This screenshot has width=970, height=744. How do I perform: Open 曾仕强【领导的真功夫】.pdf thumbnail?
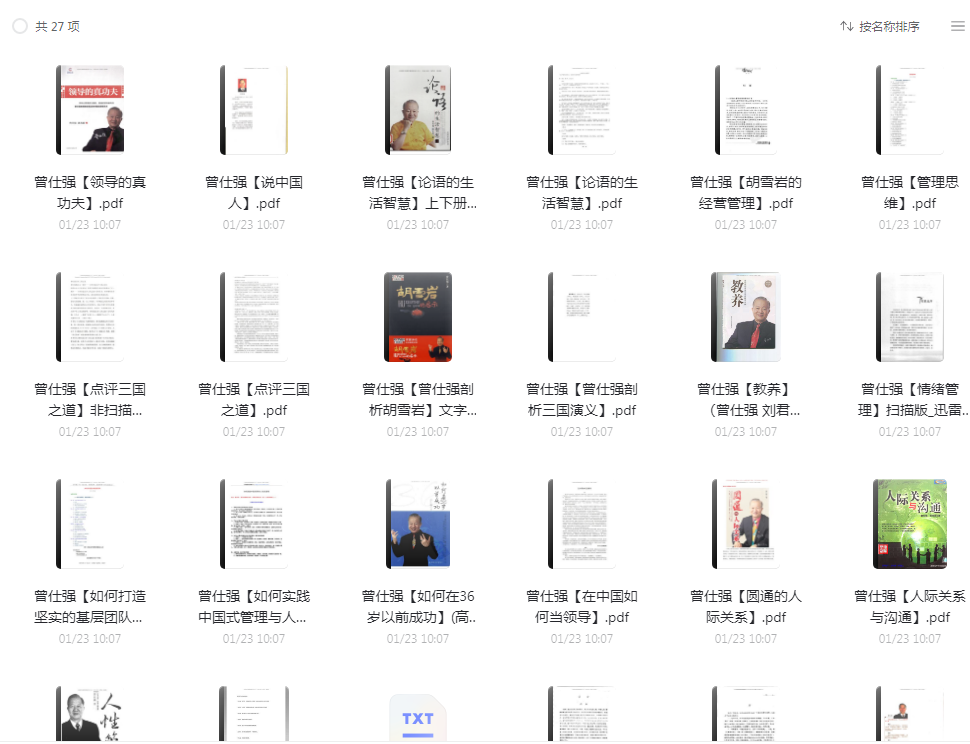click(x=90, y=110)
